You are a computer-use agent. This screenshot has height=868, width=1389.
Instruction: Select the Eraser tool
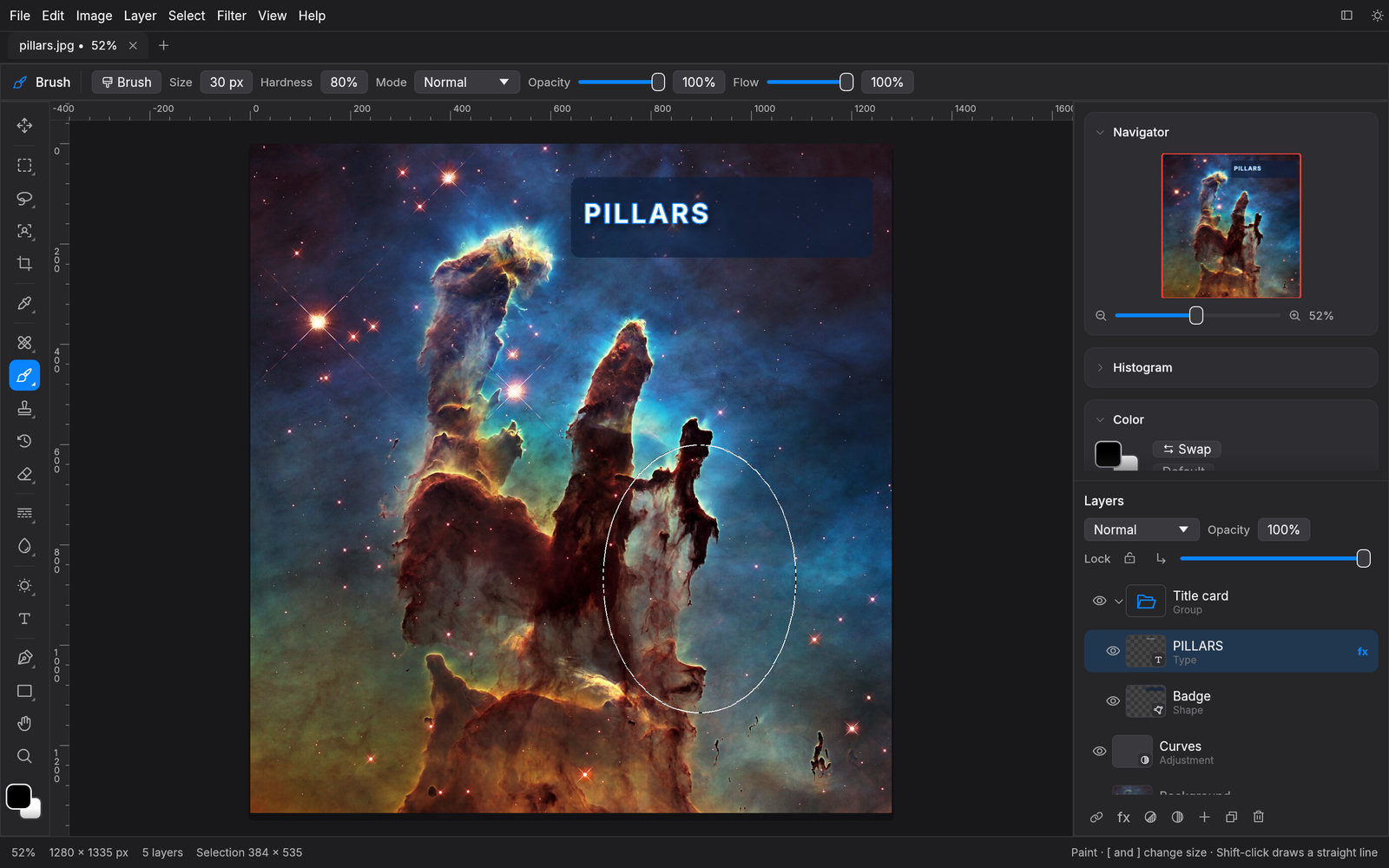point(24,474)
